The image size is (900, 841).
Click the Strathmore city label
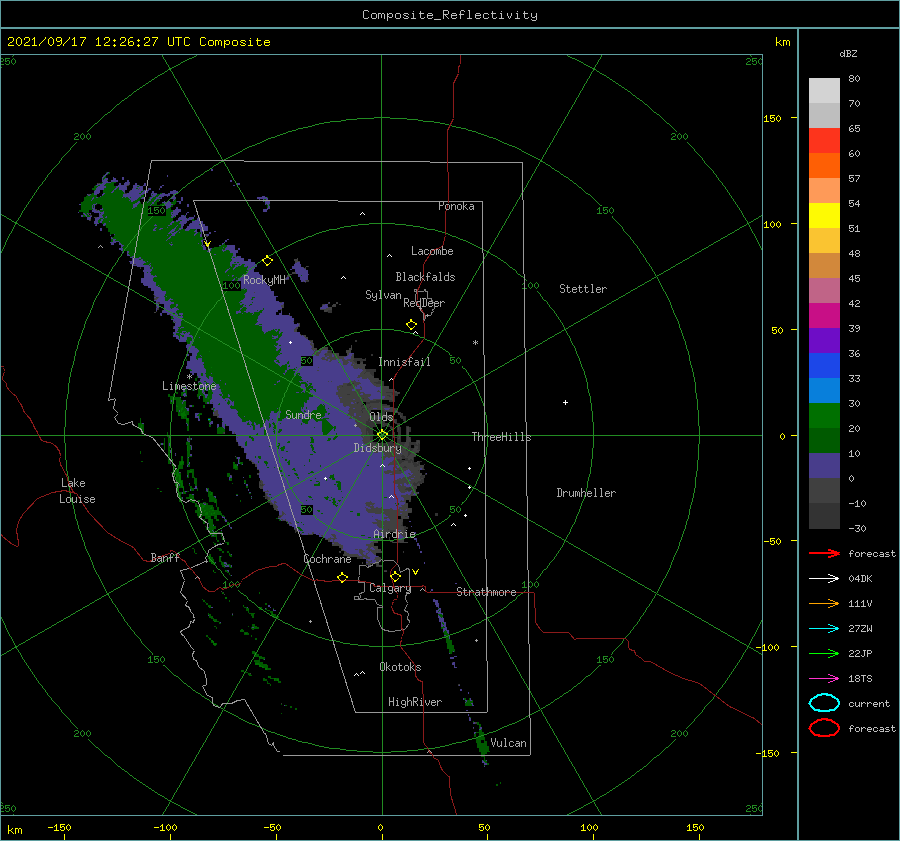tap(486, 592)
